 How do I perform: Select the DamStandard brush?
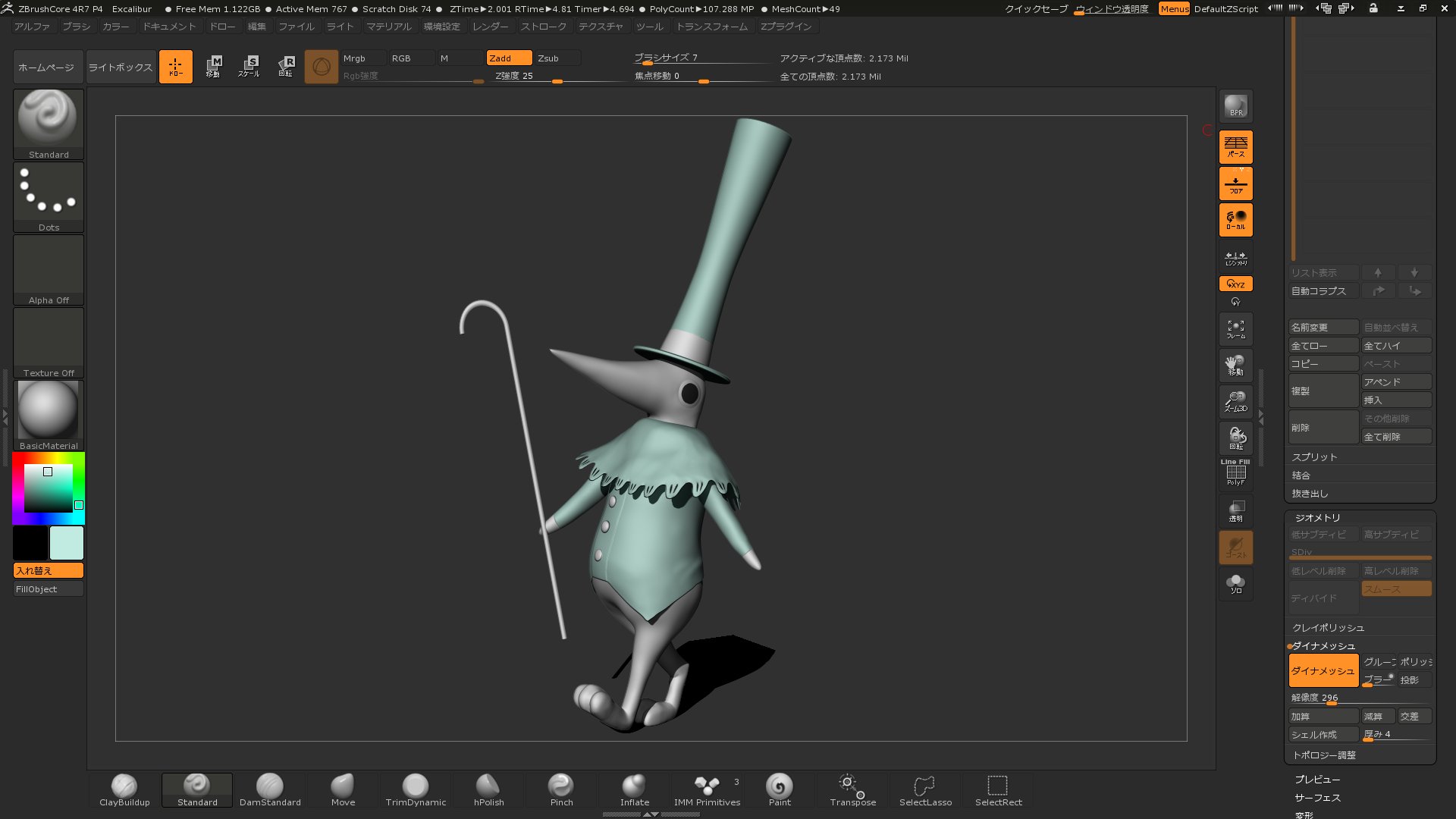270,789
